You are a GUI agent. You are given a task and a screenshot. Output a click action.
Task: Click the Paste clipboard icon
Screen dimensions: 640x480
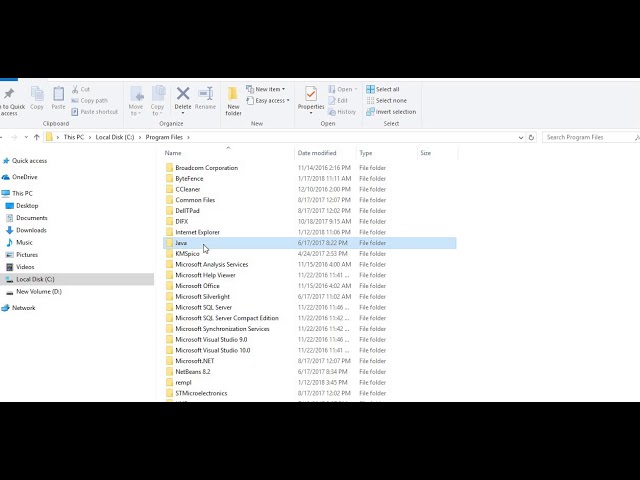58,94
